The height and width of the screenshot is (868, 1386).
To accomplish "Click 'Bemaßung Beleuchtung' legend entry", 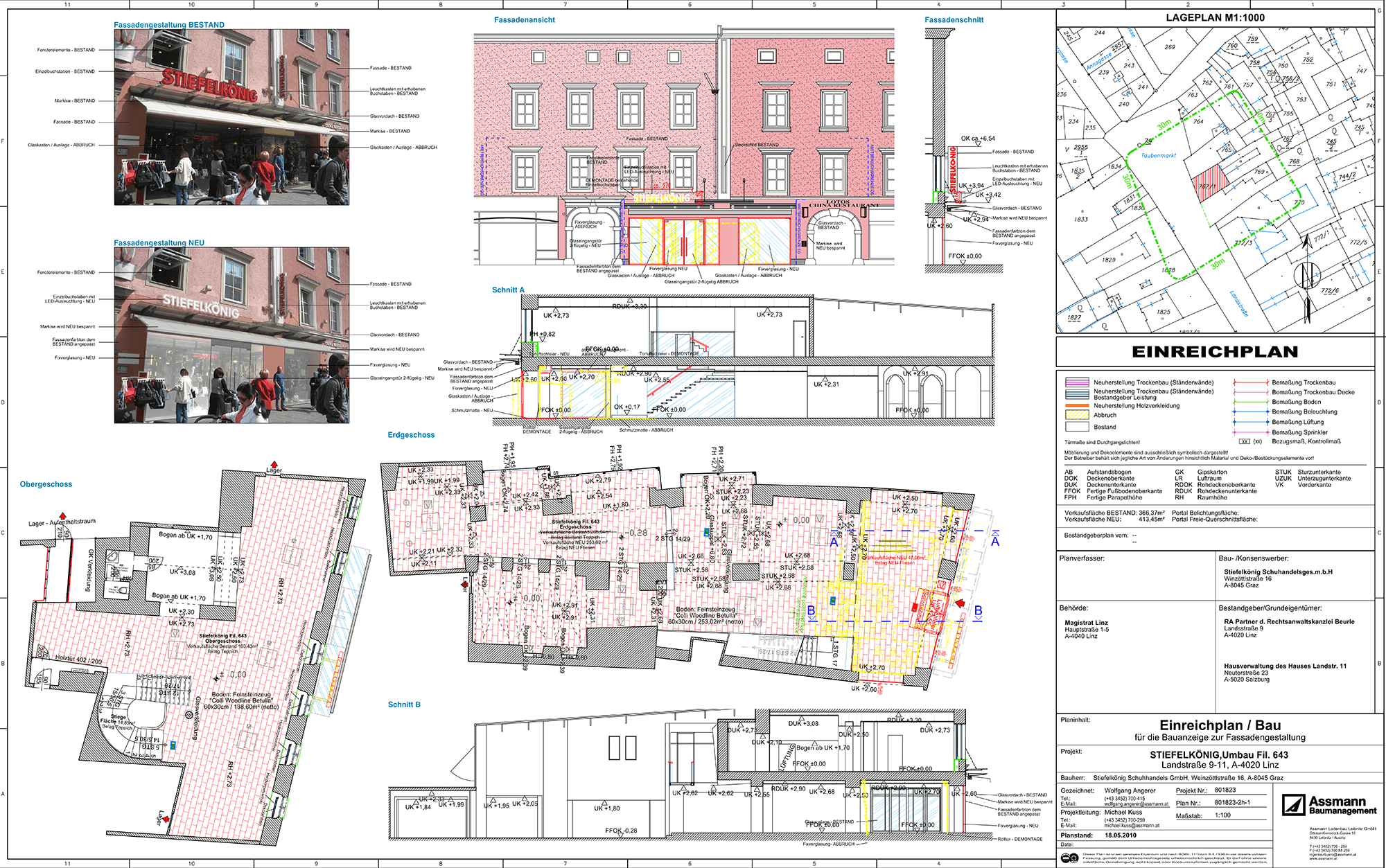I will [1304, 411].
